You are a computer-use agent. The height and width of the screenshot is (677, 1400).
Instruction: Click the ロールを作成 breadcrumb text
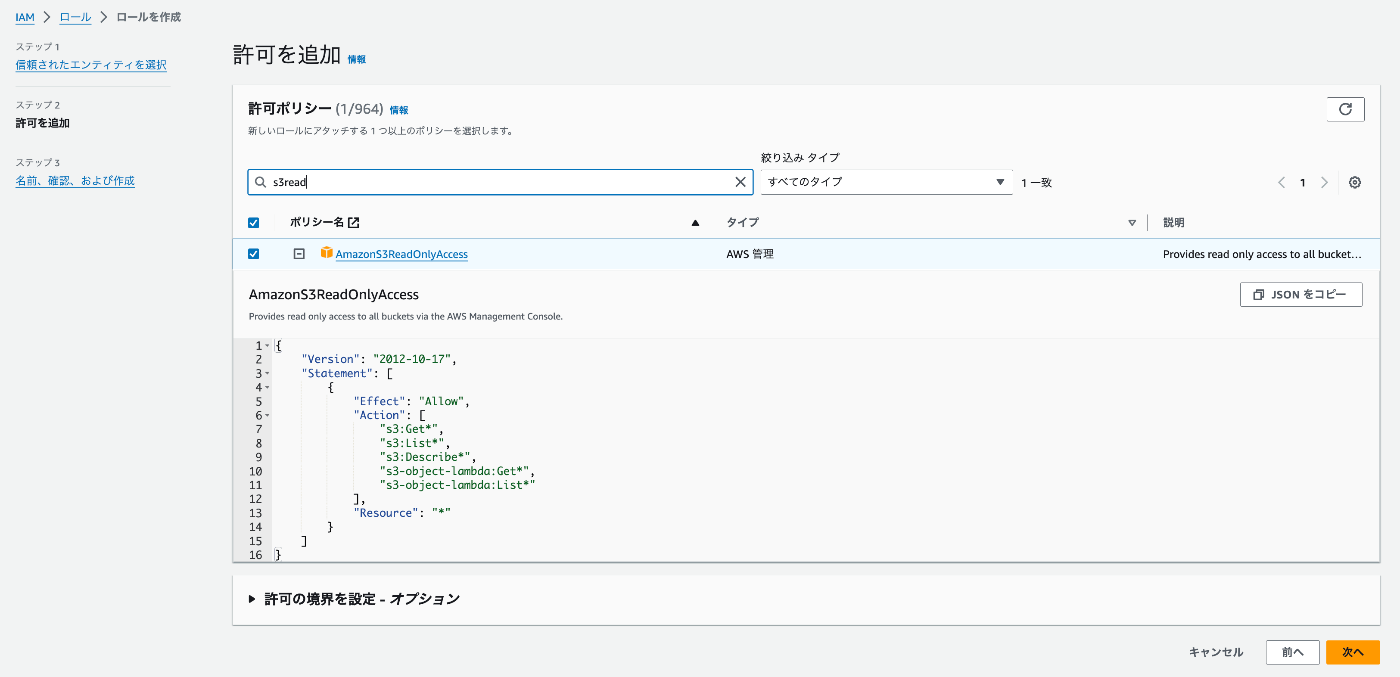[149, 17]
